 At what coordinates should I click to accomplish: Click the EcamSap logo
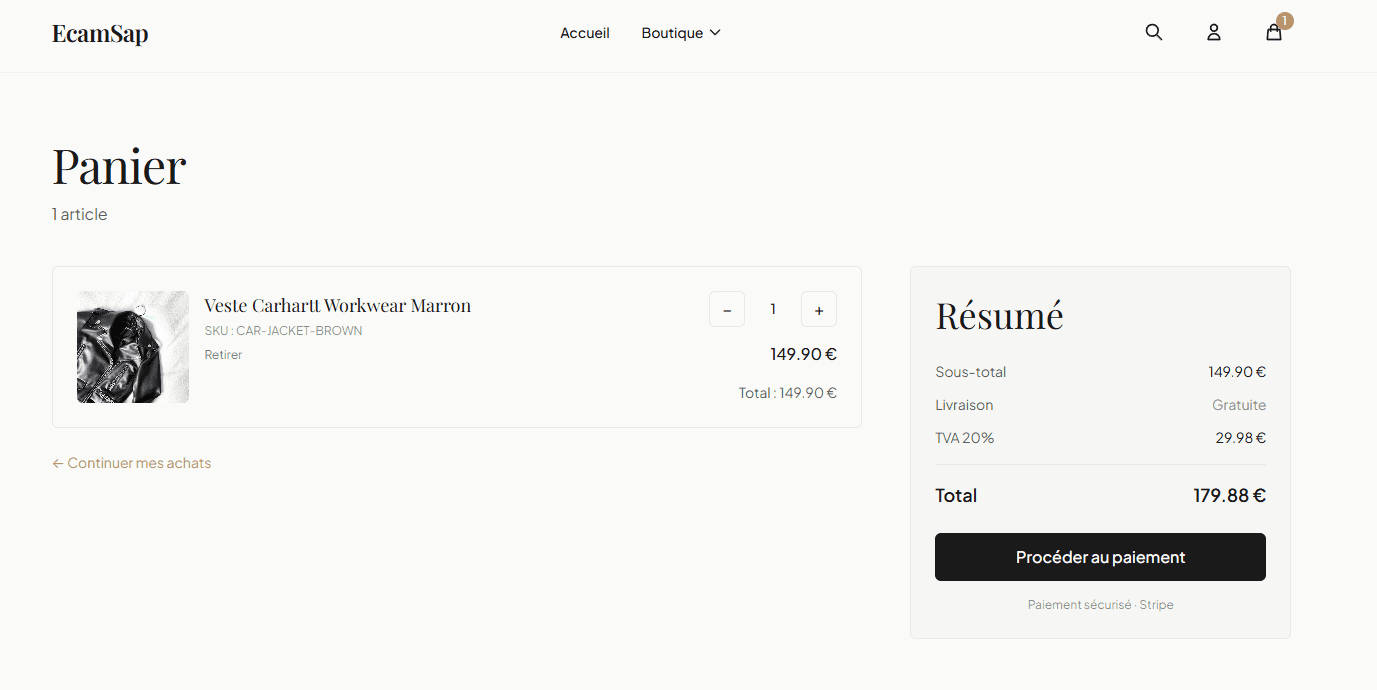click(x=100, y=33)
